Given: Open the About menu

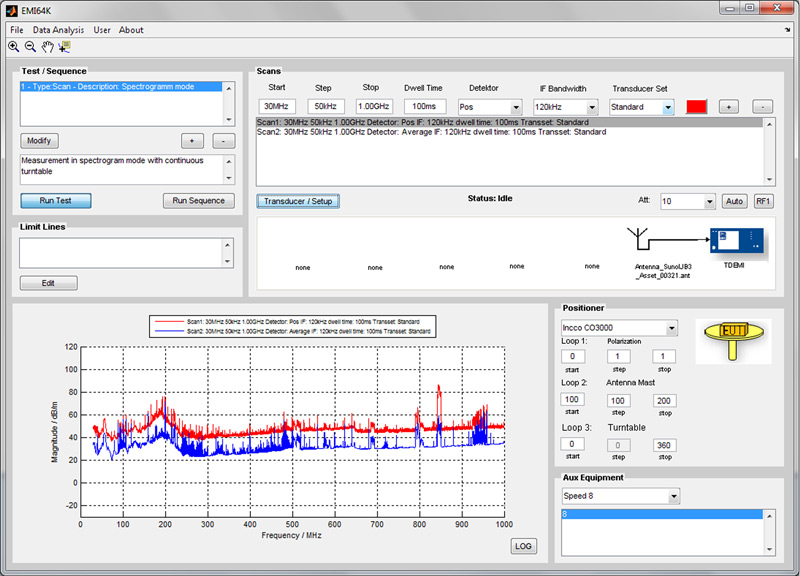Looking at the screenshot, I should click(131, 30).
